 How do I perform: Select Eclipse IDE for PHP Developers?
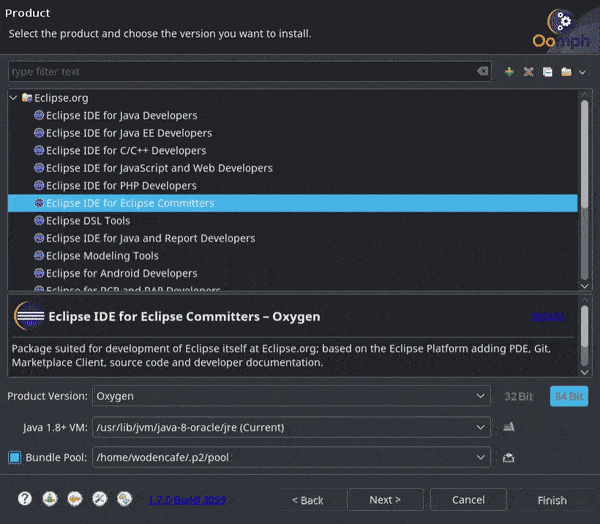(x=121, y=186)
